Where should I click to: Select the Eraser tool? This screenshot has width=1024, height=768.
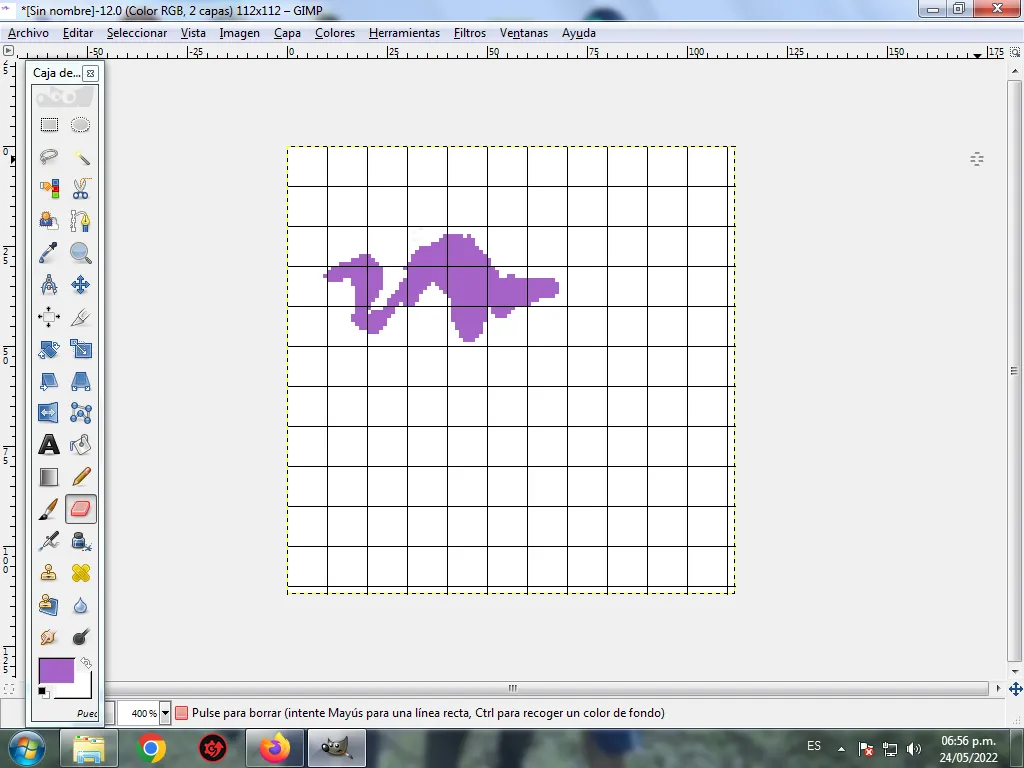(x=80, y=509)
